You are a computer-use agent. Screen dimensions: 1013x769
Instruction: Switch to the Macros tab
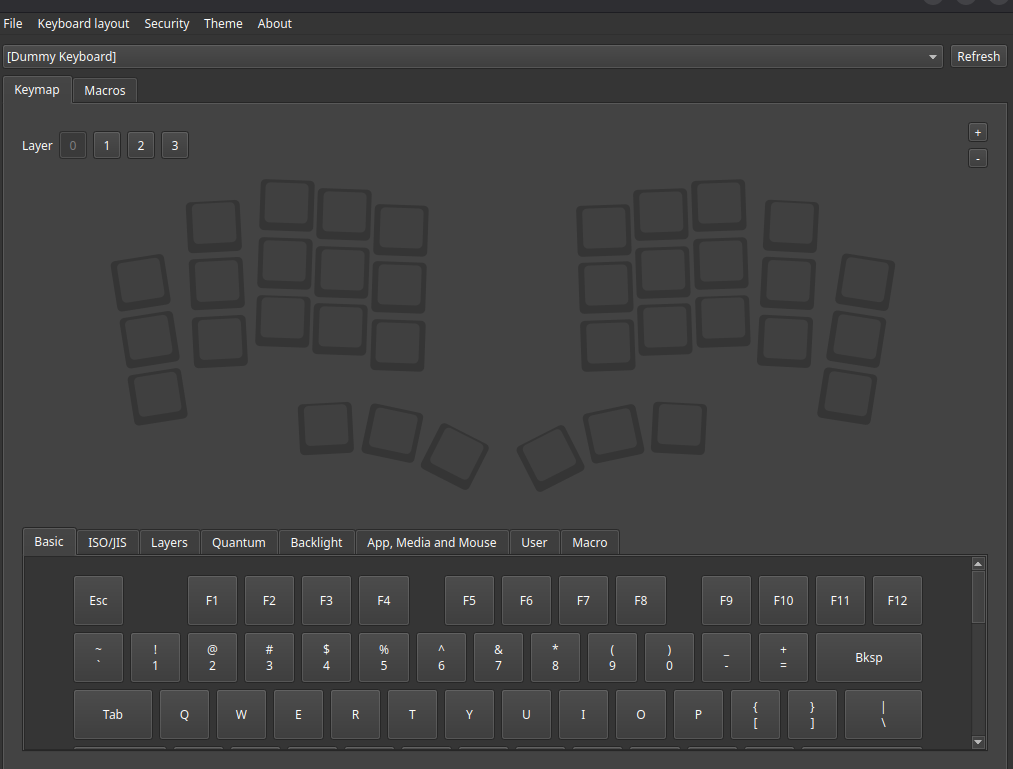click(x=104, y=90)
